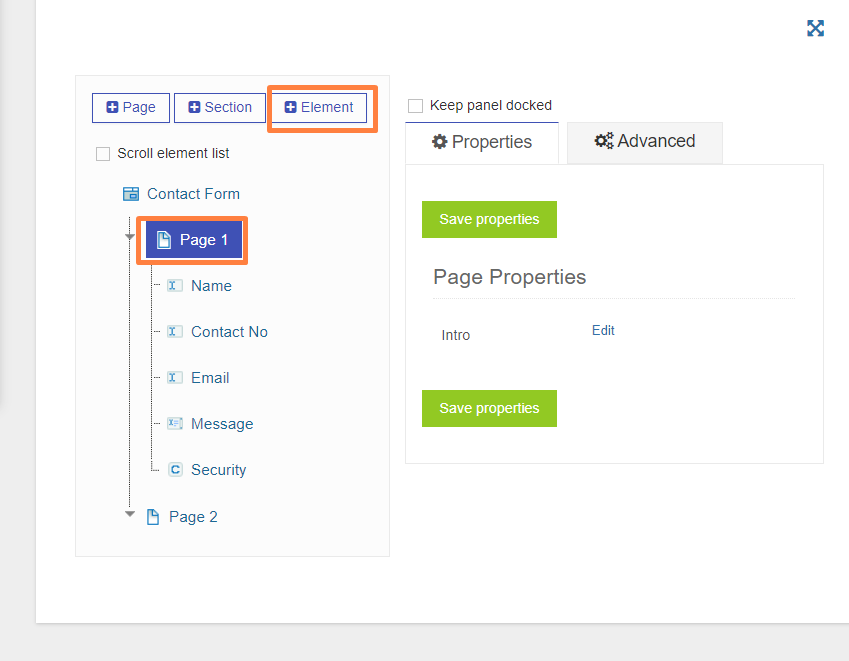This screenshot has width=849, height=661.
Task: Switch to the Advanced tab
Action: (644, 142)
